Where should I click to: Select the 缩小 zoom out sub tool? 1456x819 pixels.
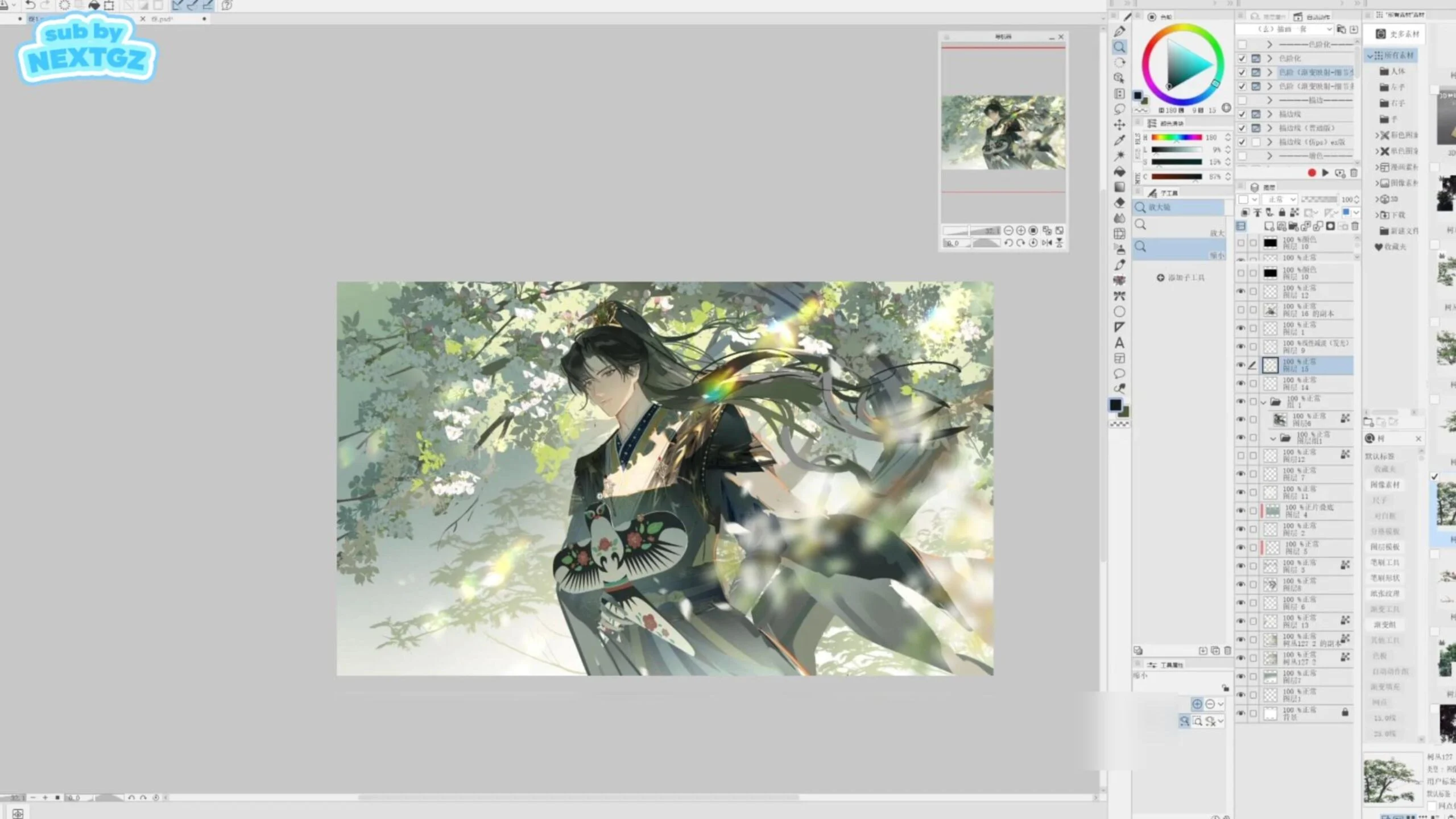[x=1179, y=250]
